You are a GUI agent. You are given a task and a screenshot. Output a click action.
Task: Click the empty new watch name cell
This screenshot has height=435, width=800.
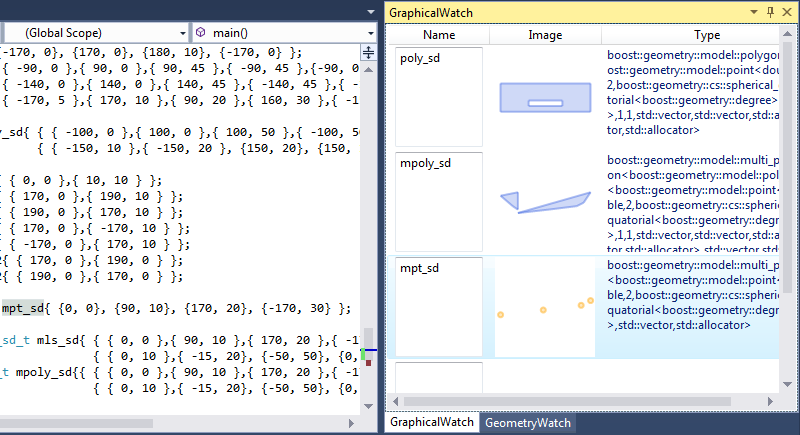439,377
